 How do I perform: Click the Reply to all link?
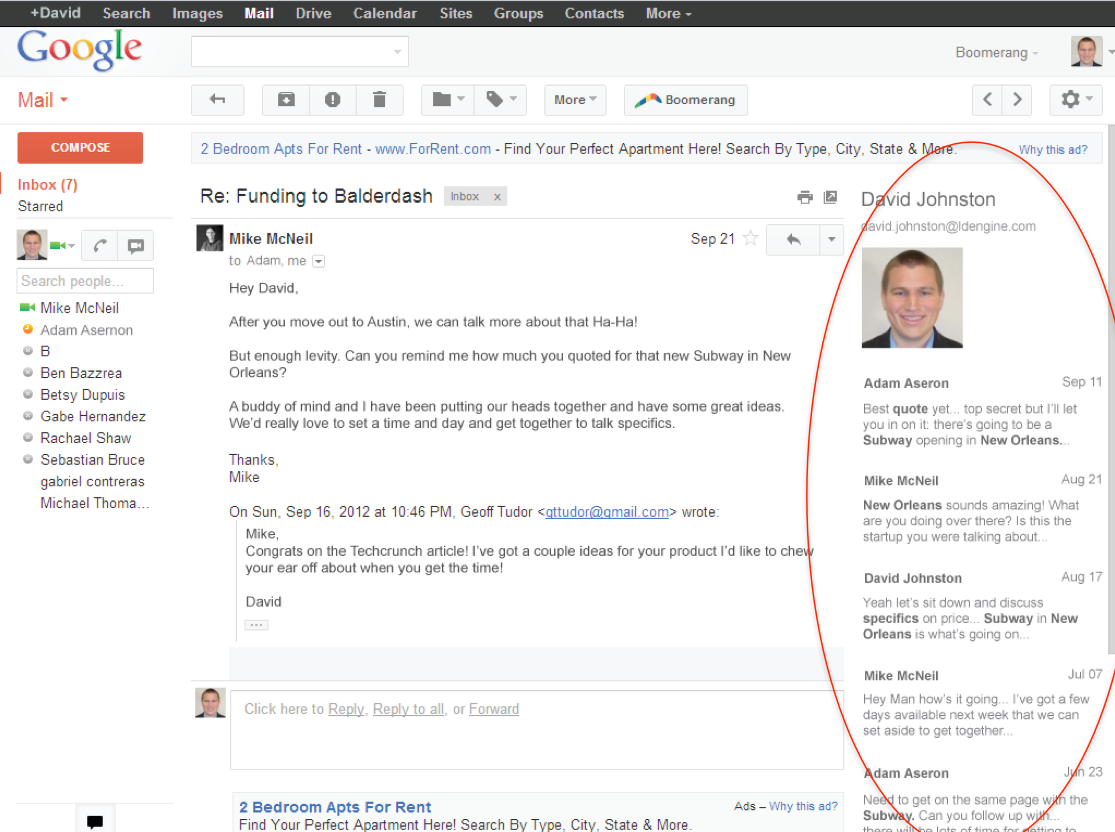pos(409,709)
